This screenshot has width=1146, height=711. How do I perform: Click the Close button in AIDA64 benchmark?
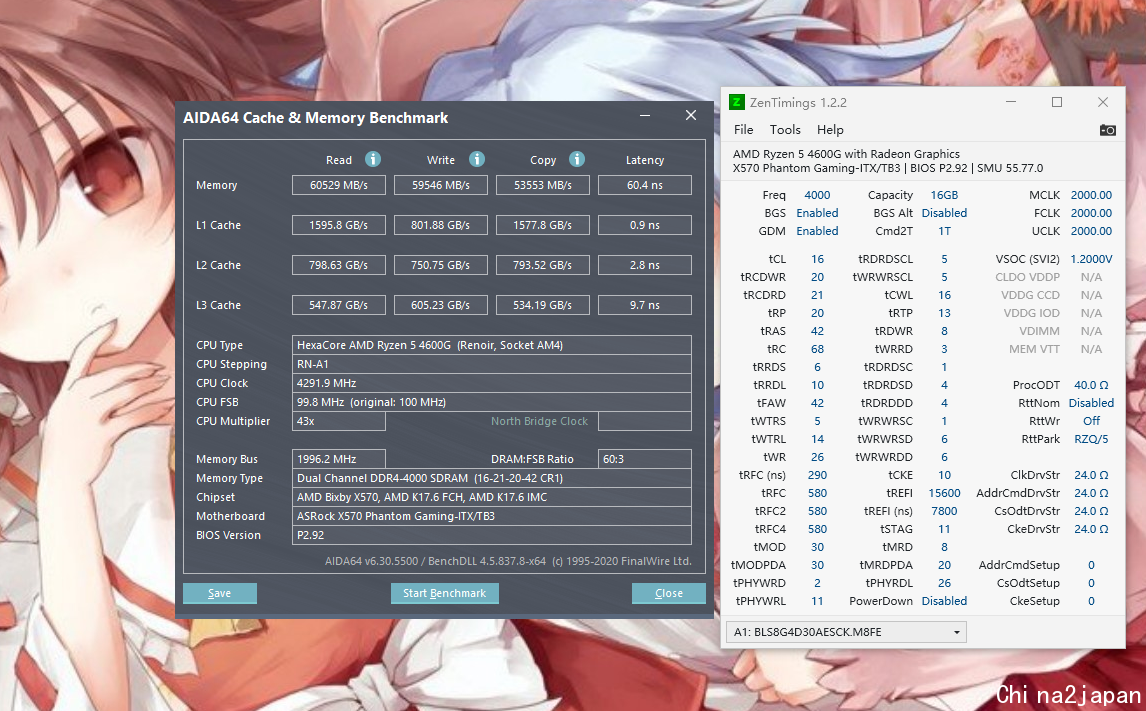click(669, 593)
